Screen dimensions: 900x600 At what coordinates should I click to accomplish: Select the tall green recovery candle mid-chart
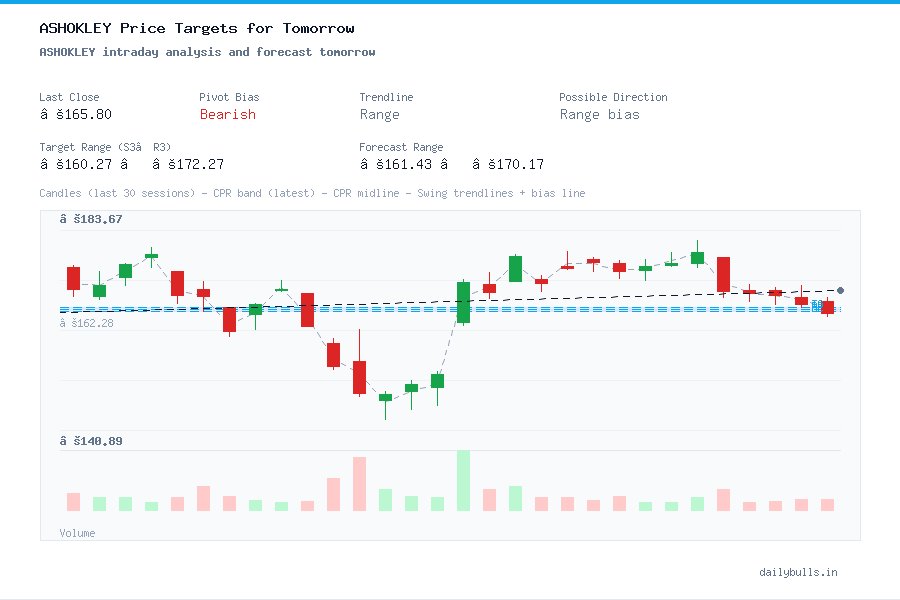(462, 303)
